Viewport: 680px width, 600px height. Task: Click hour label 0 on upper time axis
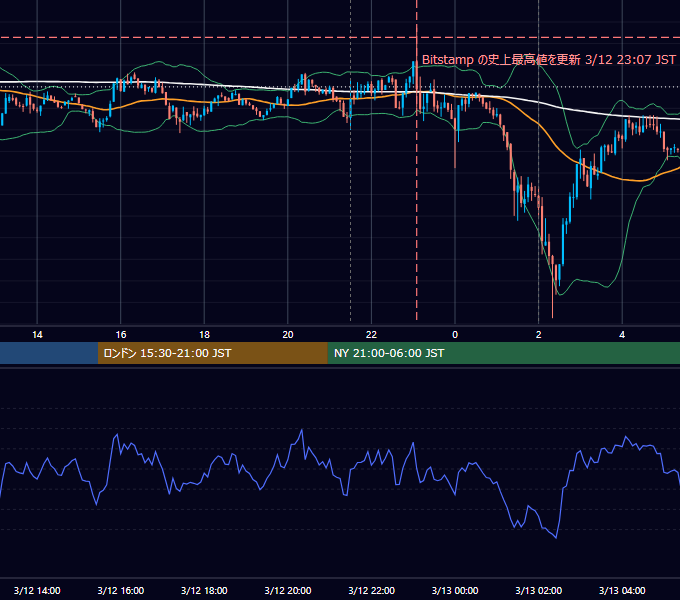point(455,335)
